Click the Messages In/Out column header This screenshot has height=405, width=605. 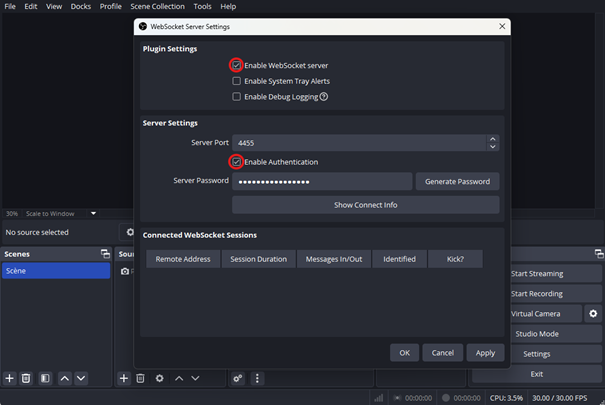(x=334, y=259)
